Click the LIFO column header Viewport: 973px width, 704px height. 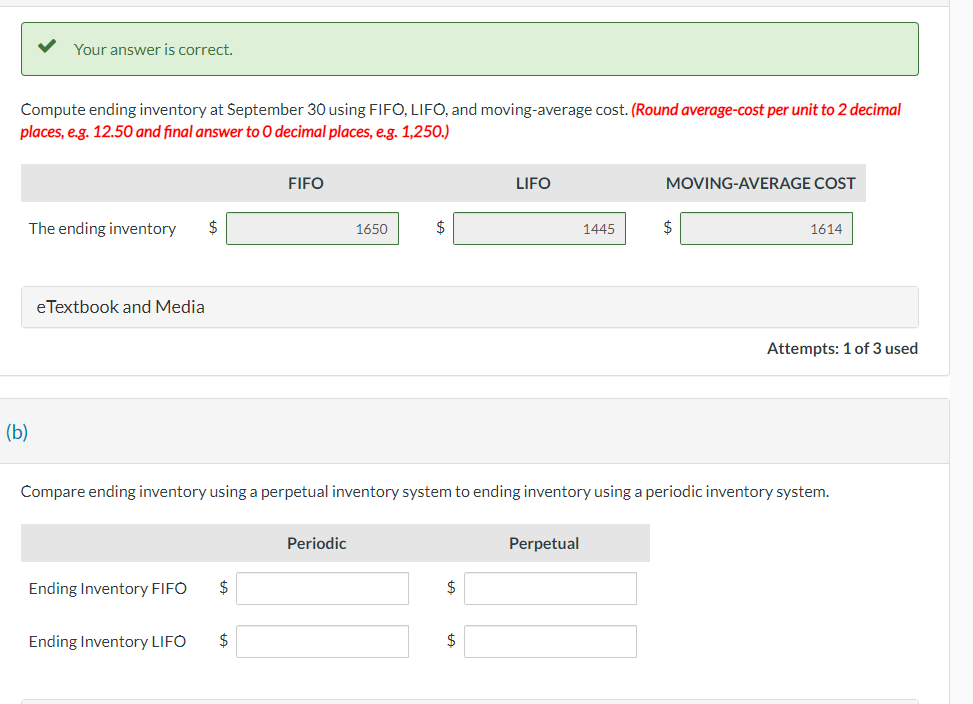(x=533, y=184)
